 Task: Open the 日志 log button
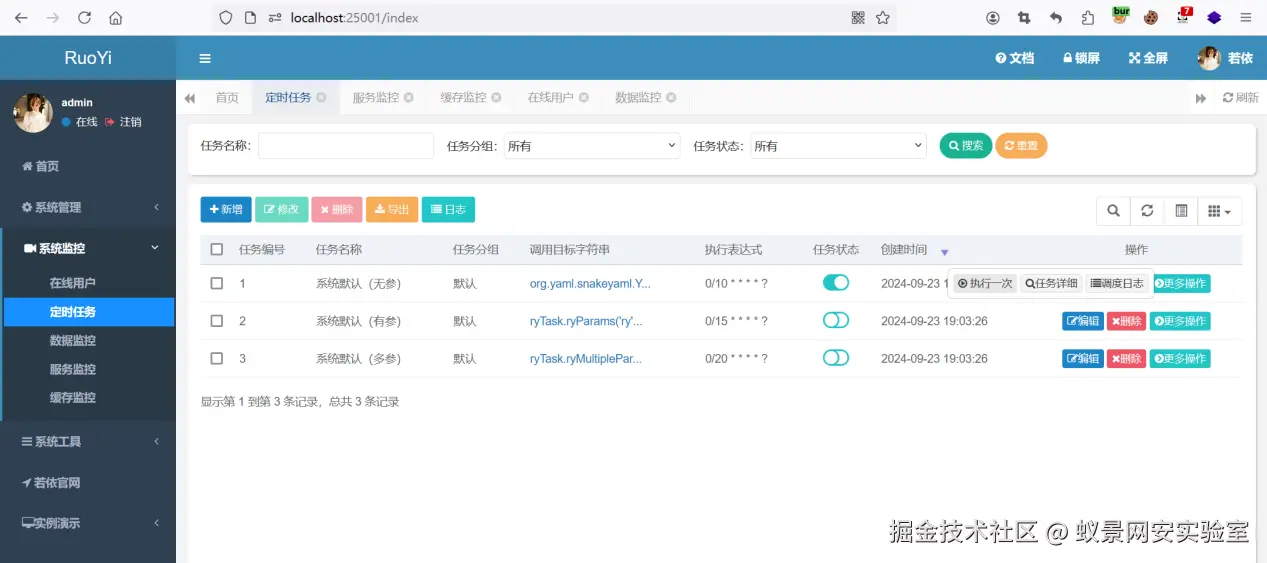[x=448, y=210]
